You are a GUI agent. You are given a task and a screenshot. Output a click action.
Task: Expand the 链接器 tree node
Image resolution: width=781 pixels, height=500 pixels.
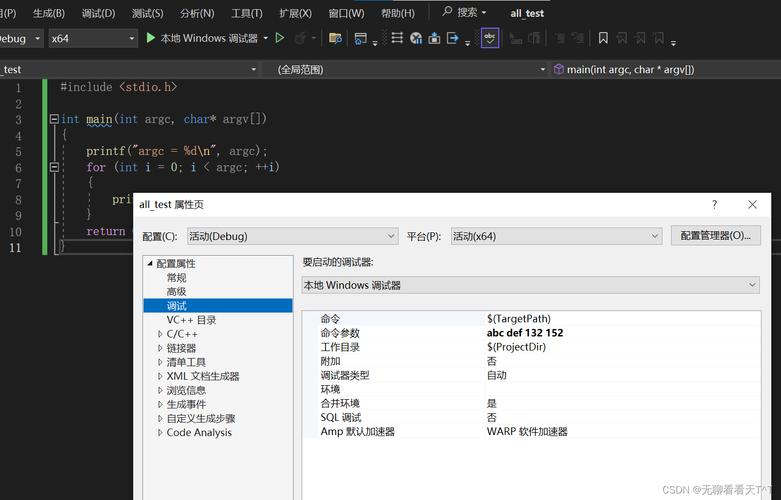160,348
